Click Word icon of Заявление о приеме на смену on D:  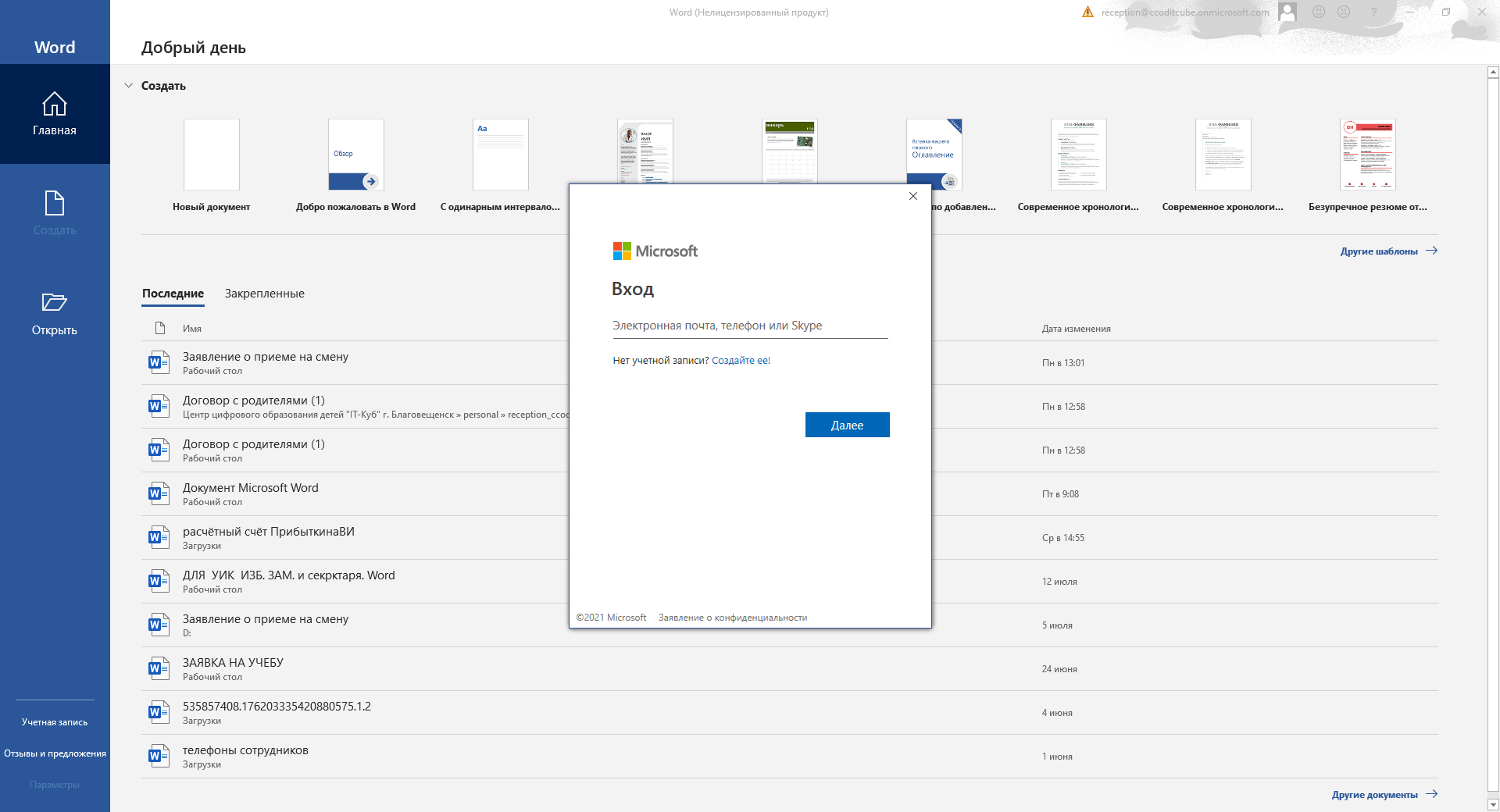pos(159,625)
